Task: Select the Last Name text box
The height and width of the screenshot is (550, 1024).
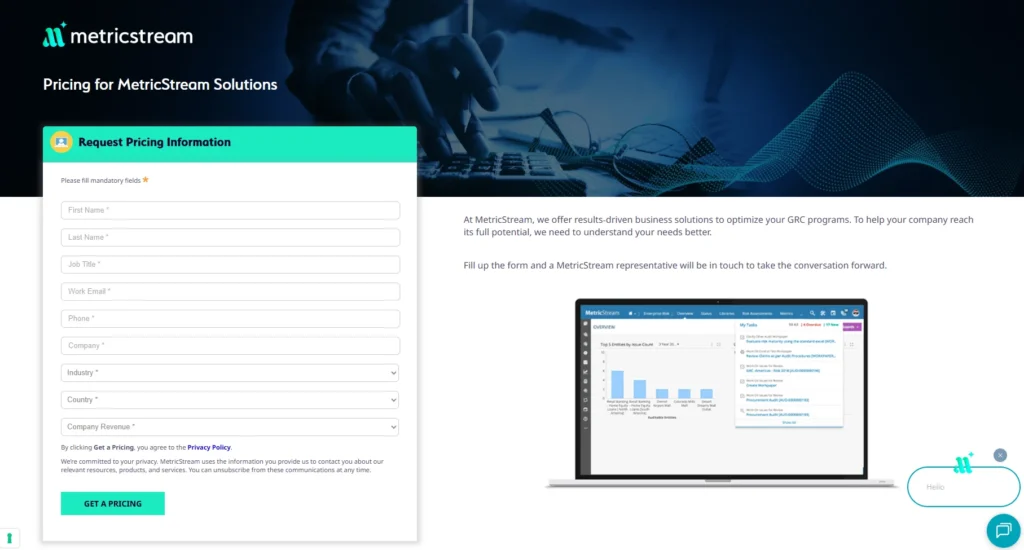Action: pos(230,238)
